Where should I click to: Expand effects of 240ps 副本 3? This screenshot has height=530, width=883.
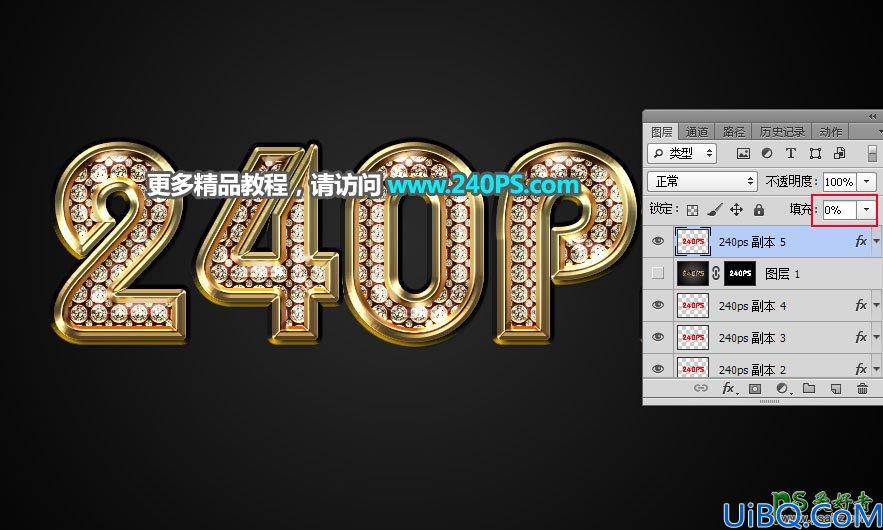click(x=876, y=337)
